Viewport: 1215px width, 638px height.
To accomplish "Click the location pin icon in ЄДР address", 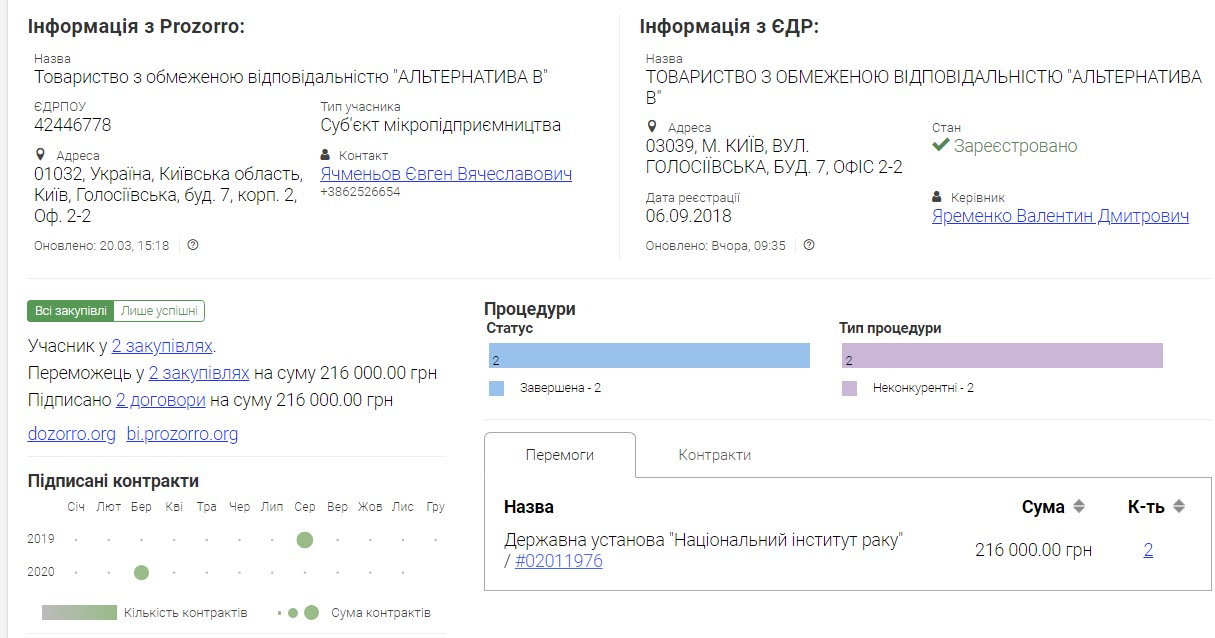I will (x=653, y=127).
